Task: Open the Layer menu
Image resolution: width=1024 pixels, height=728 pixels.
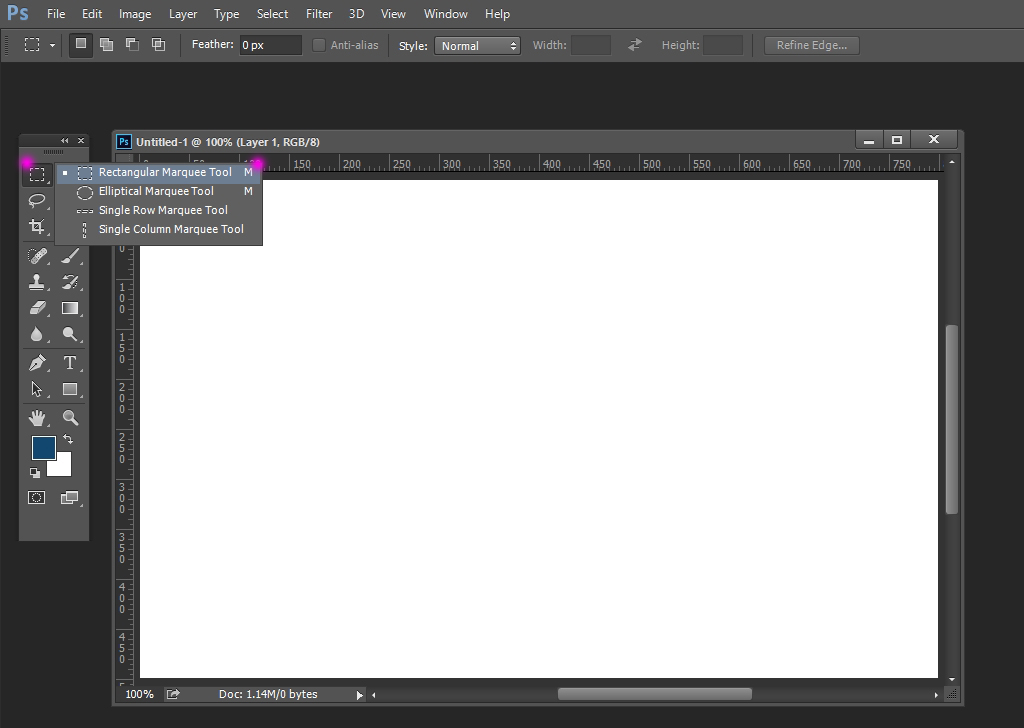Action: point(183,14)
